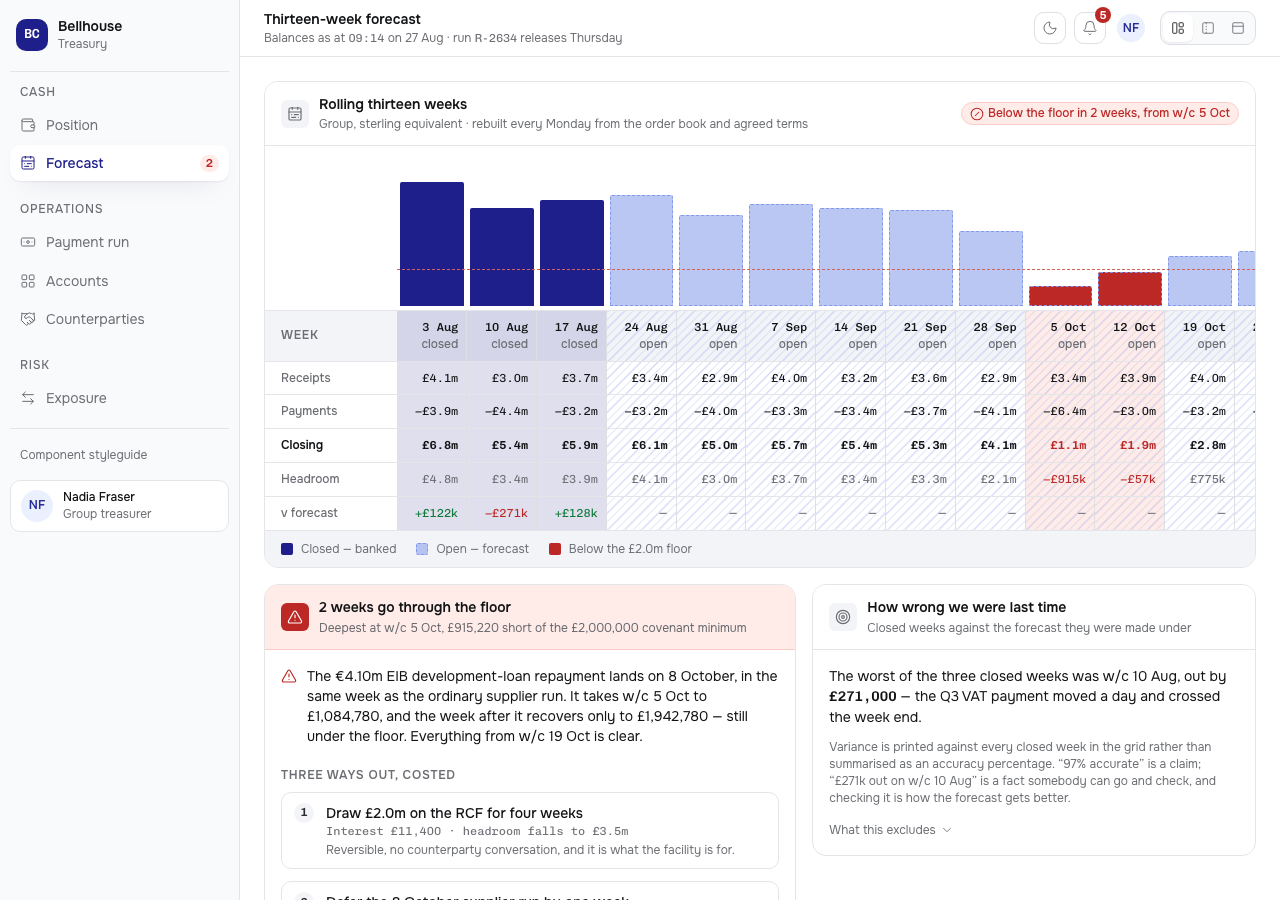Expand the 'What this excludes' disclosure

tap(890, 830)
